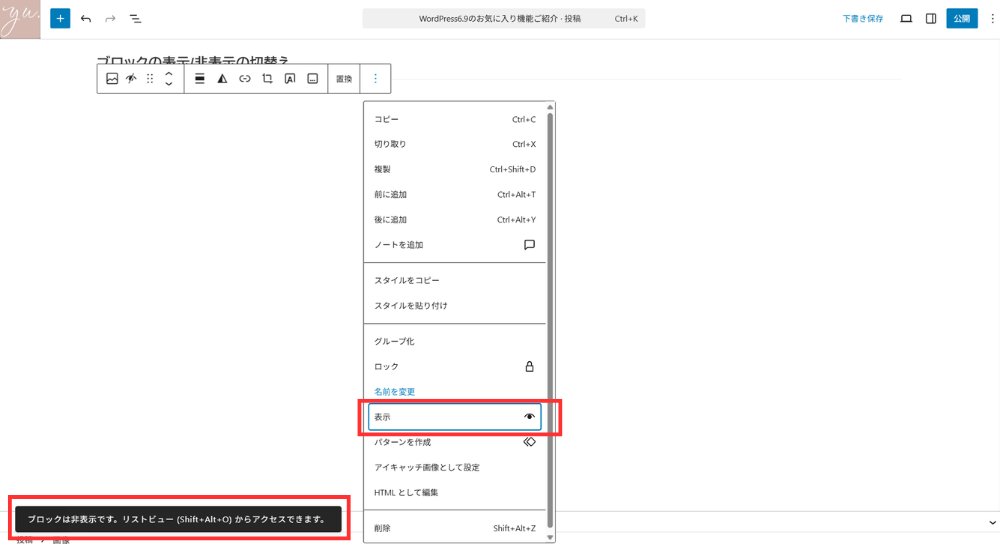Toggle the settings sidebar panel icon

931,19
